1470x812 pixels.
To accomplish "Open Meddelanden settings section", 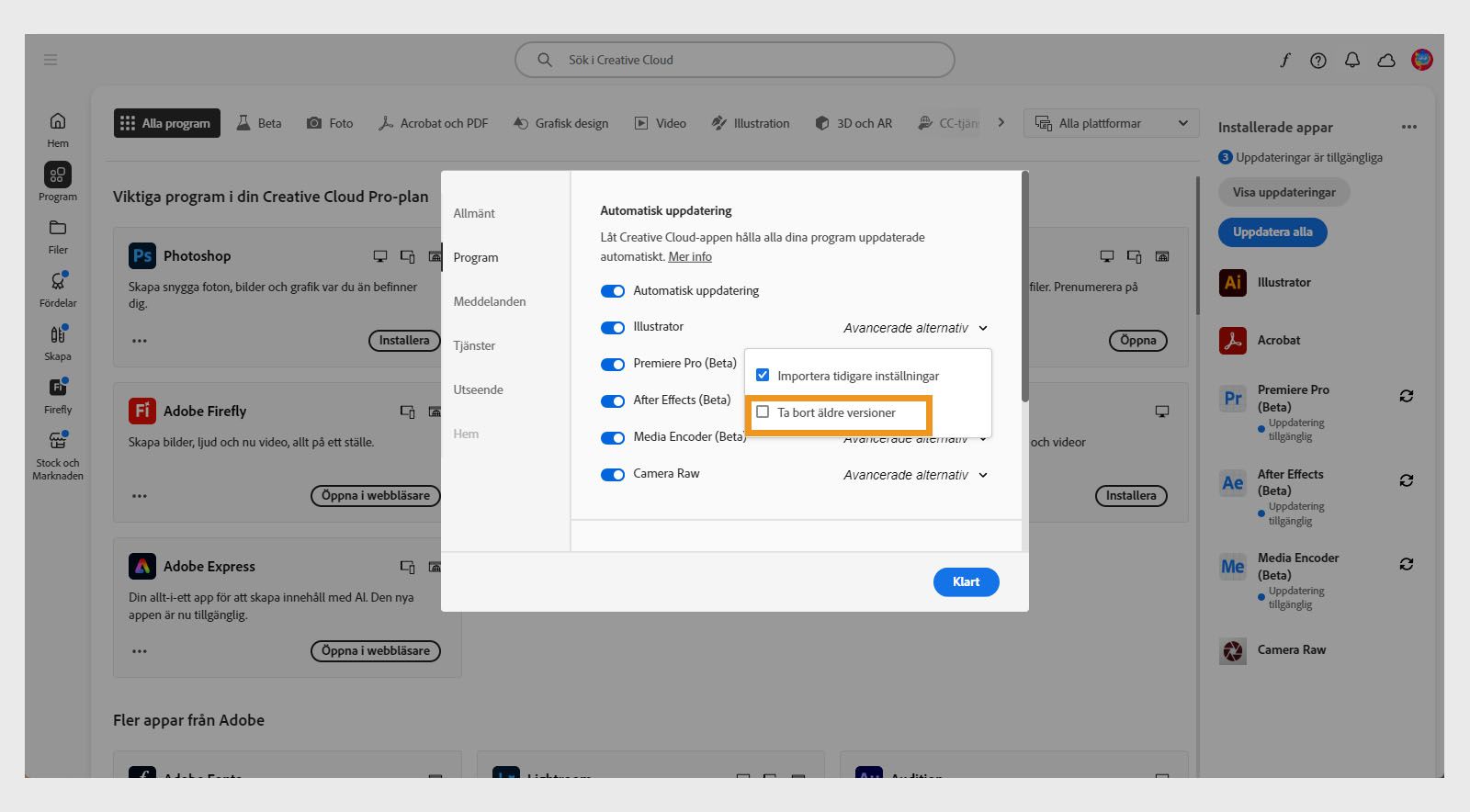I will 490,301.
